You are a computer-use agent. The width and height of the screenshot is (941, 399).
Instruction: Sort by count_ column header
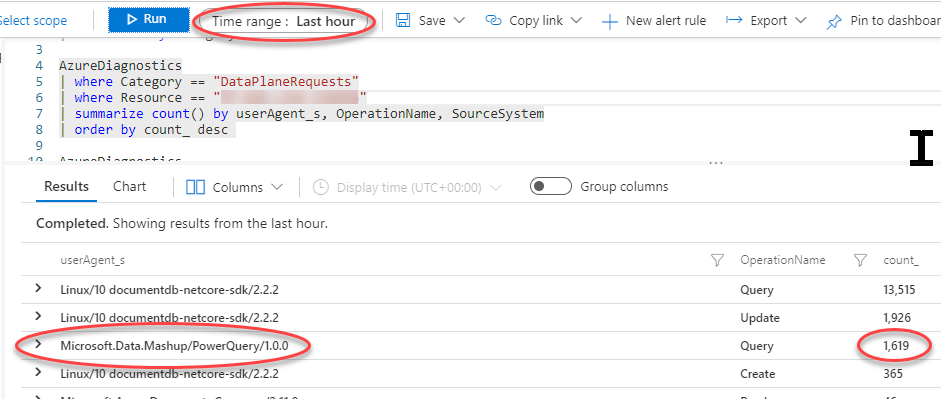(901, 260)
